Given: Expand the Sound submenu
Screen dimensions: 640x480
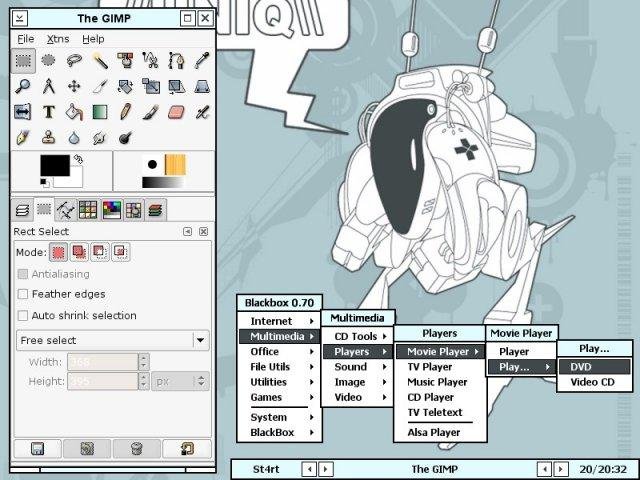Looking at the screenshot, I should pos(358,367).
